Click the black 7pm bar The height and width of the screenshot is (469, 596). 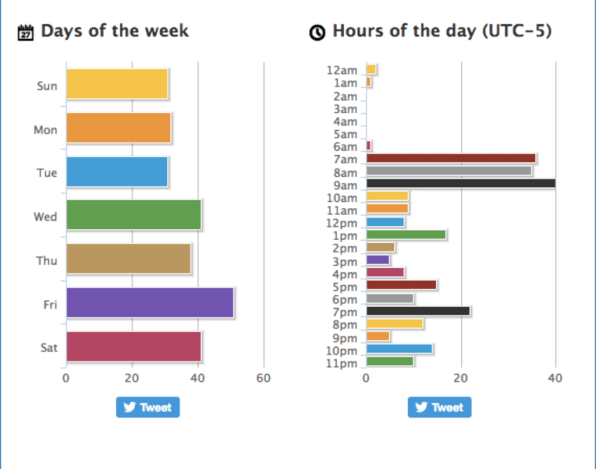pos(418,311)
